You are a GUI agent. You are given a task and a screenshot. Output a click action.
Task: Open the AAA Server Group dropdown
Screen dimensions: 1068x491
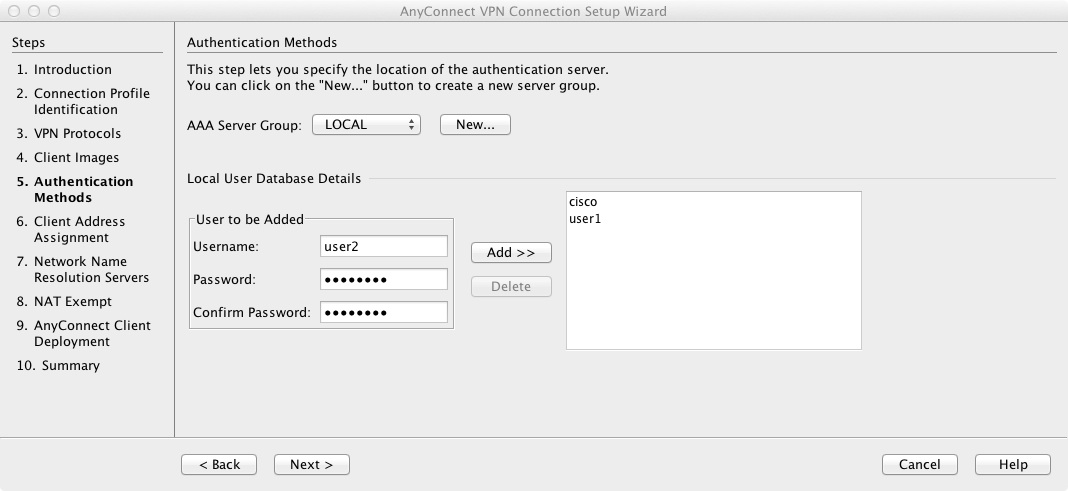point(366,125)
